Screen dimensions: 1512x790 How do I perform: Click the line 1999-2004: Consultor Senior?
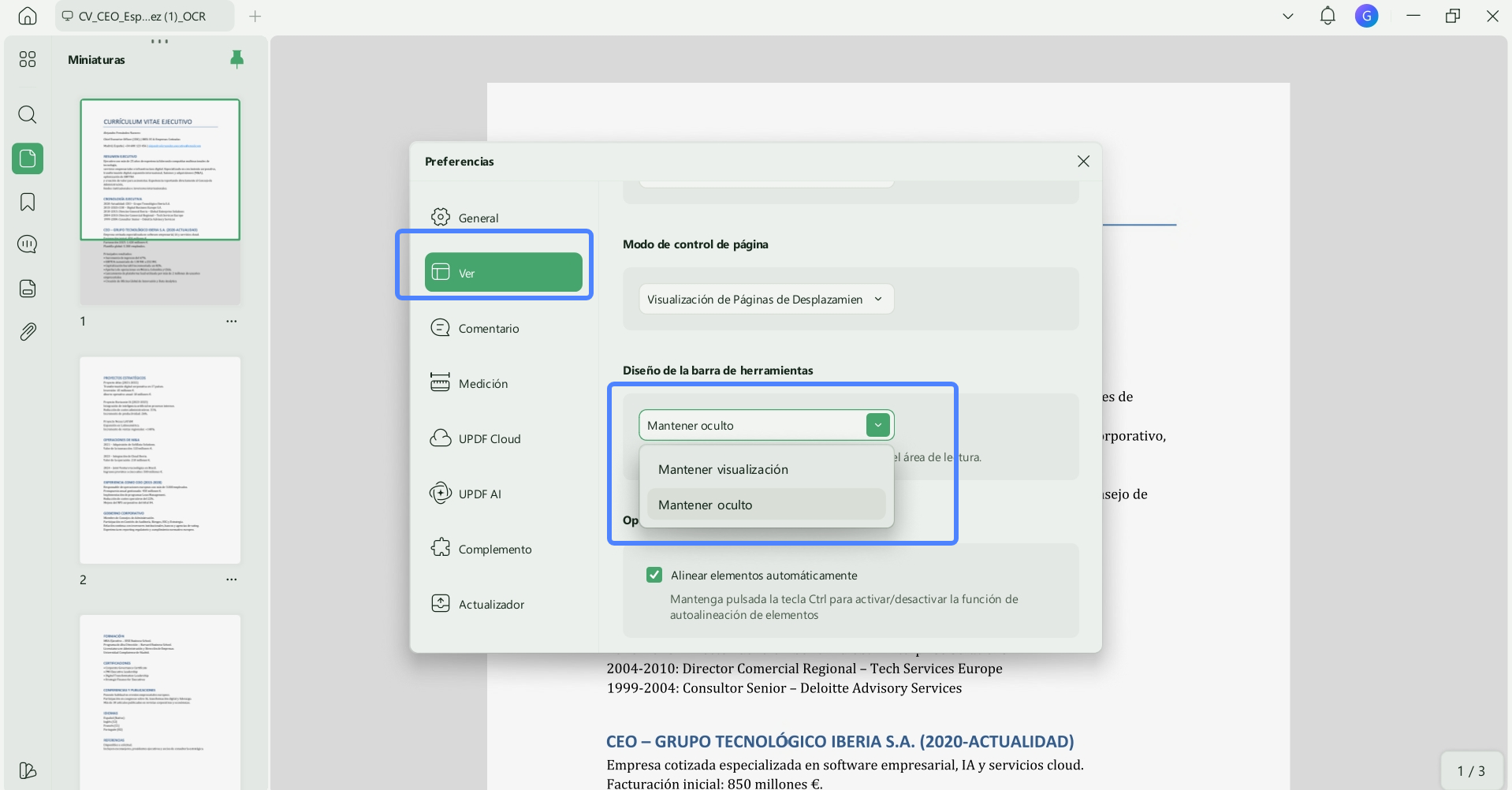pyautogui.click(x=784, y=688)
